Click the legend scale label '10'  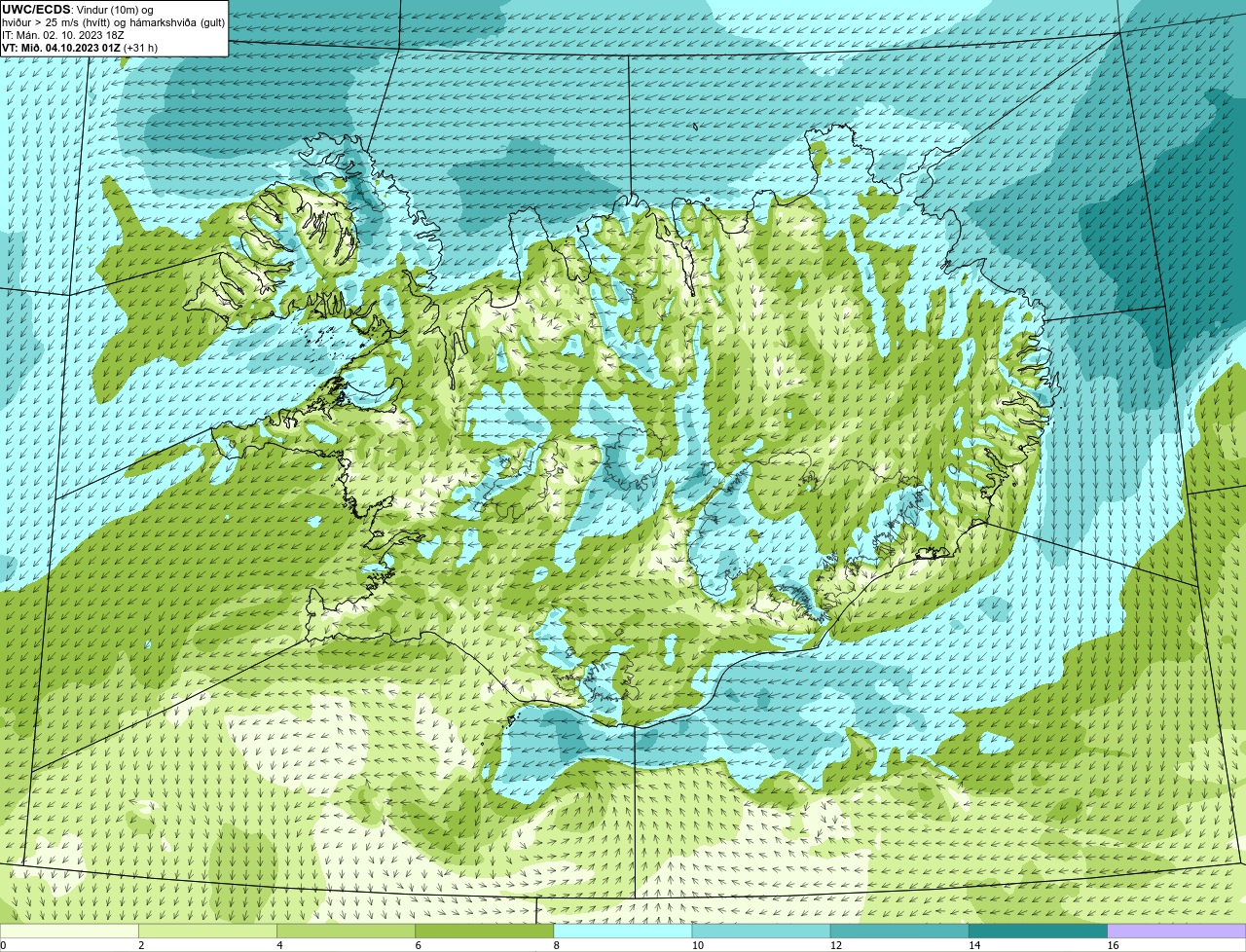pos(698,945)
